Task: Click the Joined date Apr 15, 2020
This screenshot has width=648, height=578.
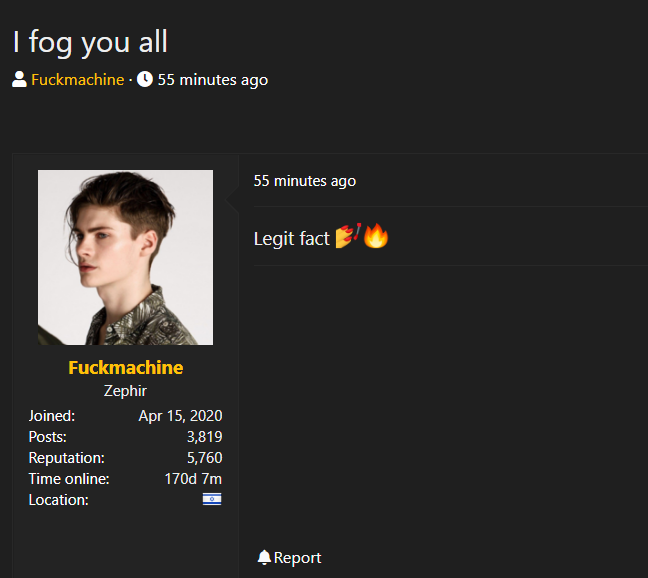Action: pos(181,416)
